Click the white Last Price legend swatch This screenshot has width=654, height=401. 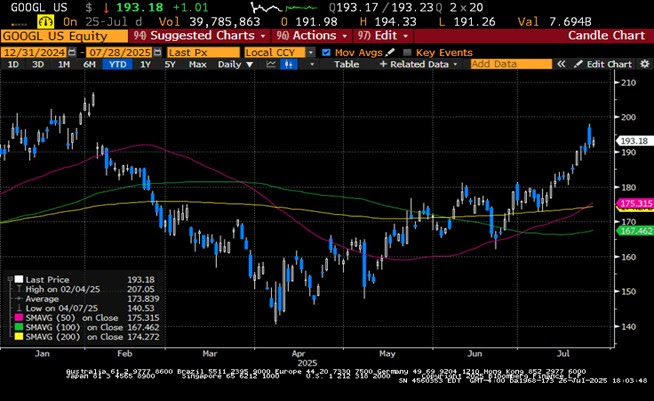[x=19, y=279]
